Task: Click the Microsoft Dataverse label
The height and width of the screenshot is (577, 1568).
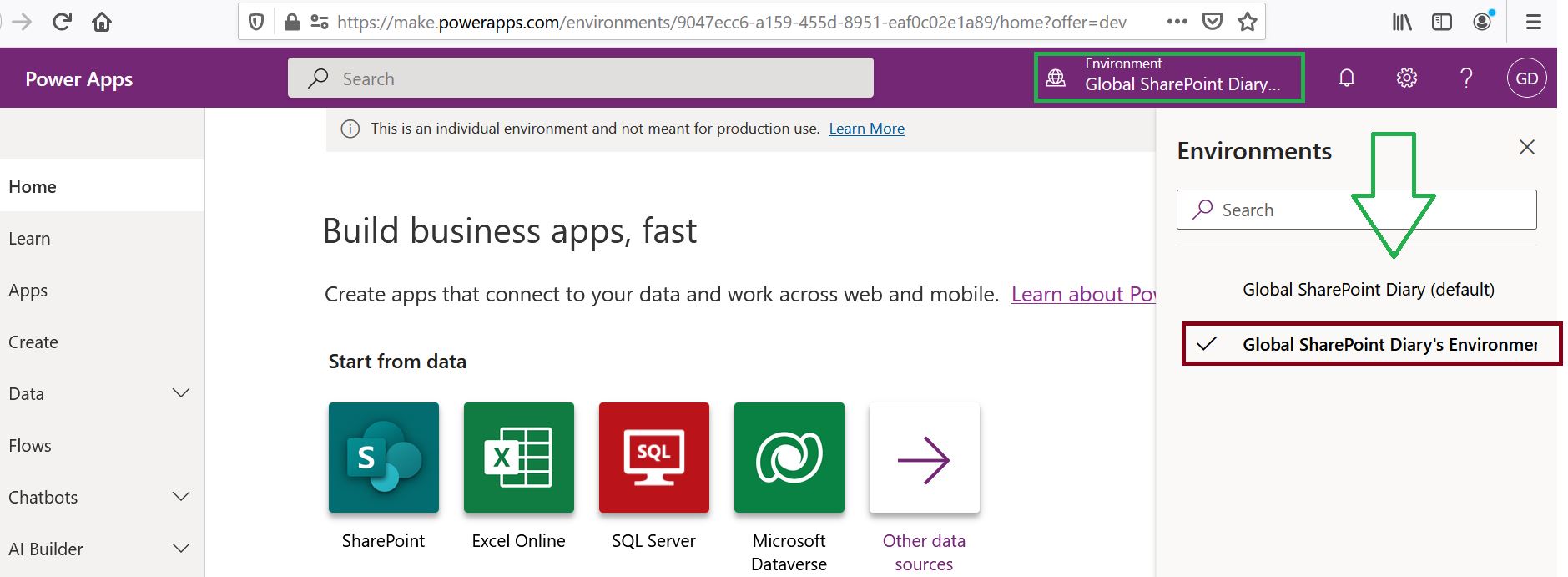Action: tap(789, 552)
